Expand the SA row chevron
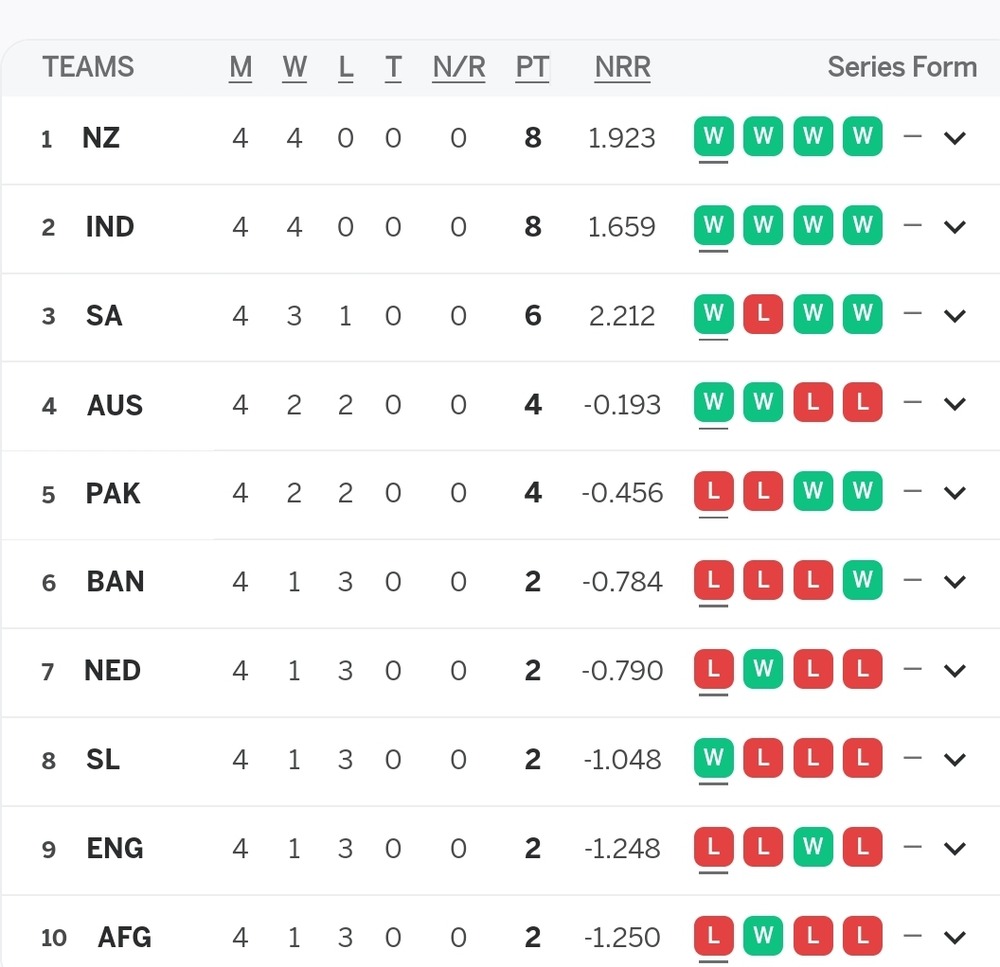 (x=955, y=316)
